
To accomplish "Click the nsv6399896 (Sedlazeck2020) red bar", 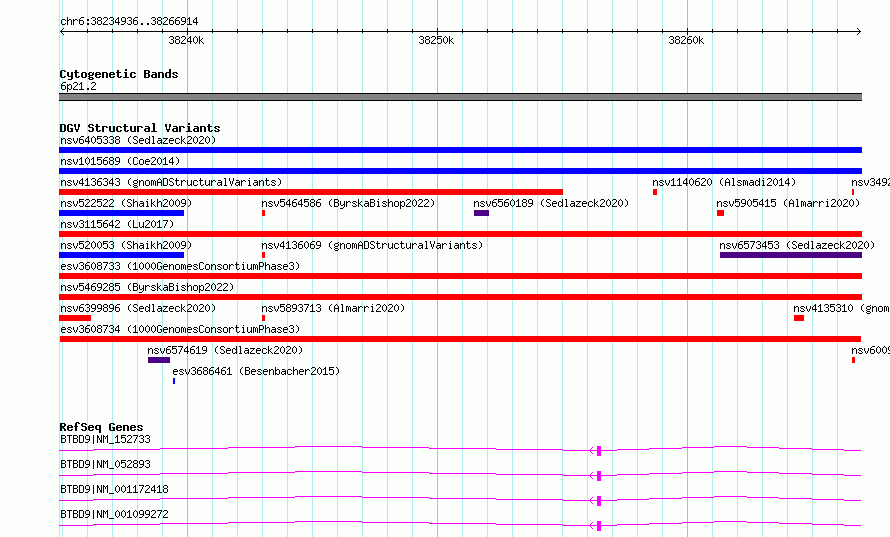I will (75, 318).
